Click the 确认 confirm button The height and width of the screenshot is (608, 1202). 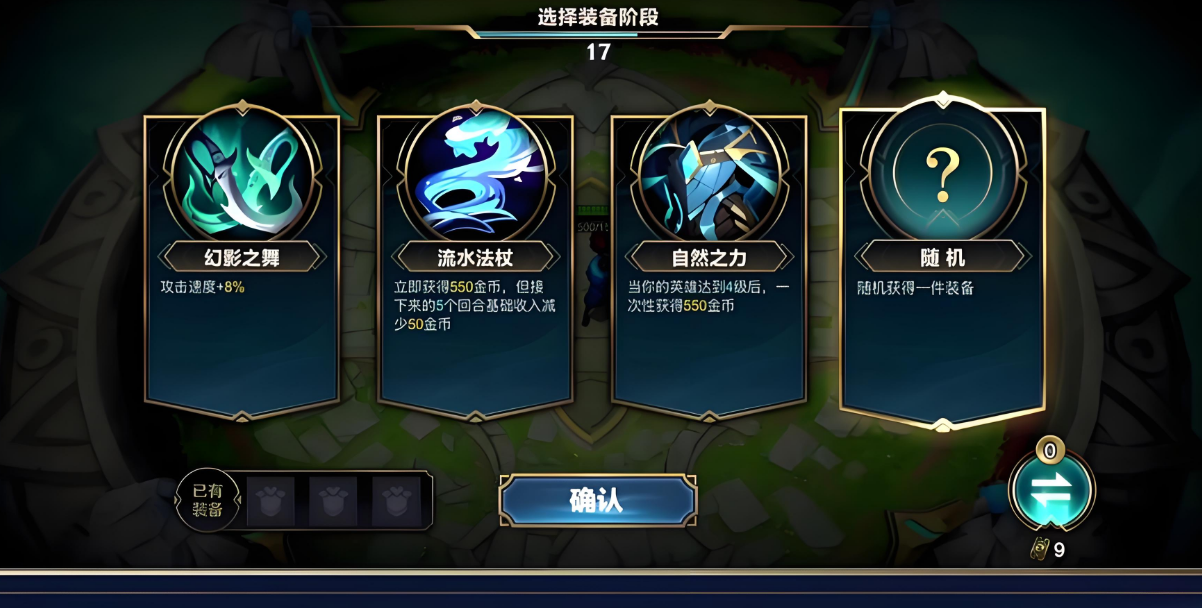point(598,500)
